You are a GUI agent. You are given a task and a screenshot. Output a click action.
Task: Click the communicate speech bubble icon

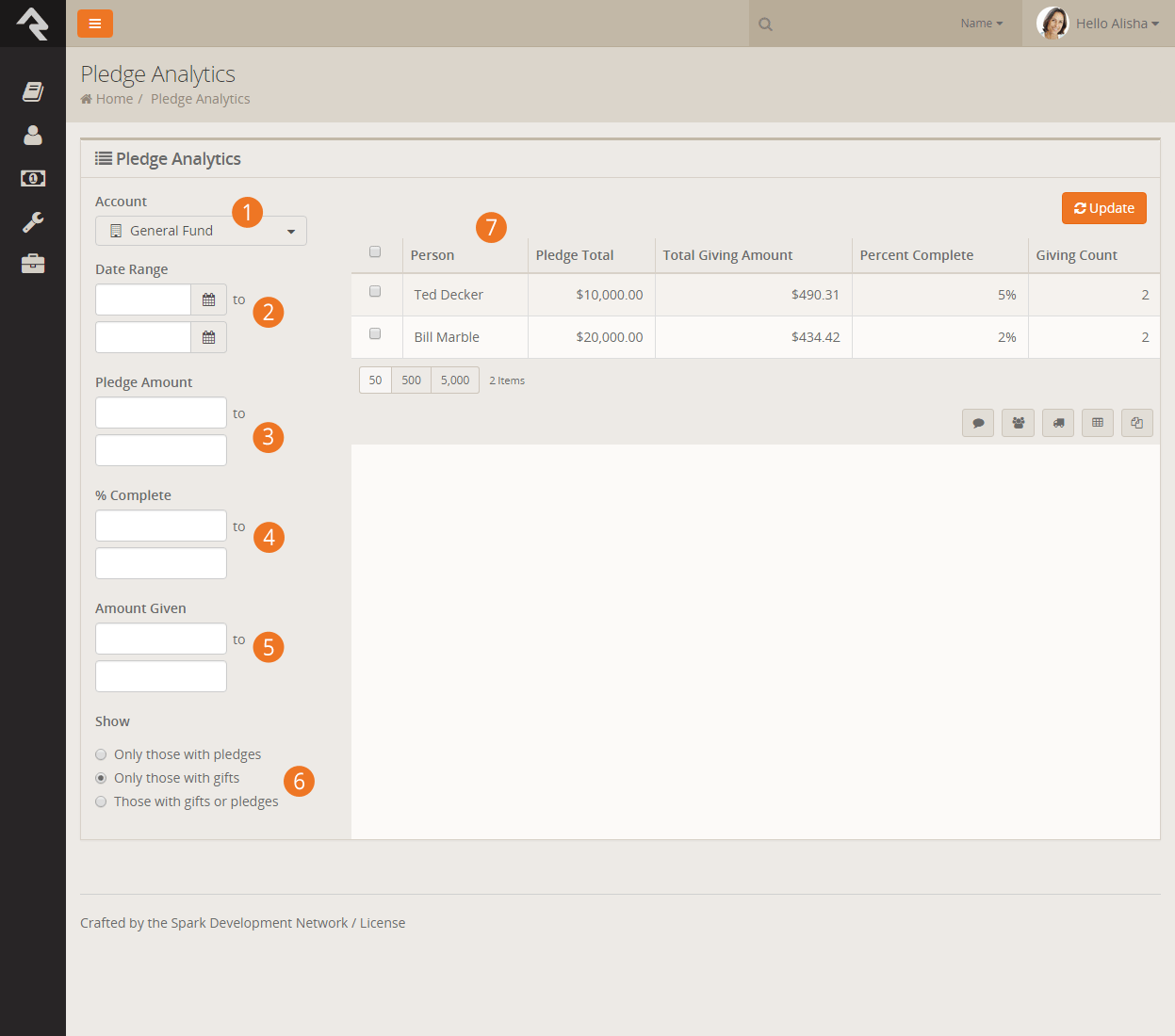[978, 423]
